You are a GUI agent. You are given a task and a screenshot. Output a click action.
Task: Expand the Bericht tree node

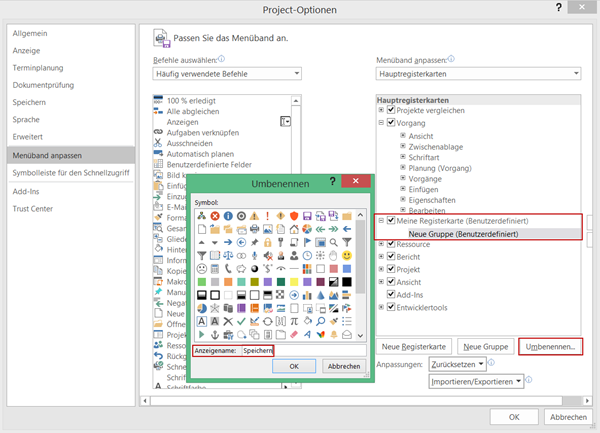380,256
